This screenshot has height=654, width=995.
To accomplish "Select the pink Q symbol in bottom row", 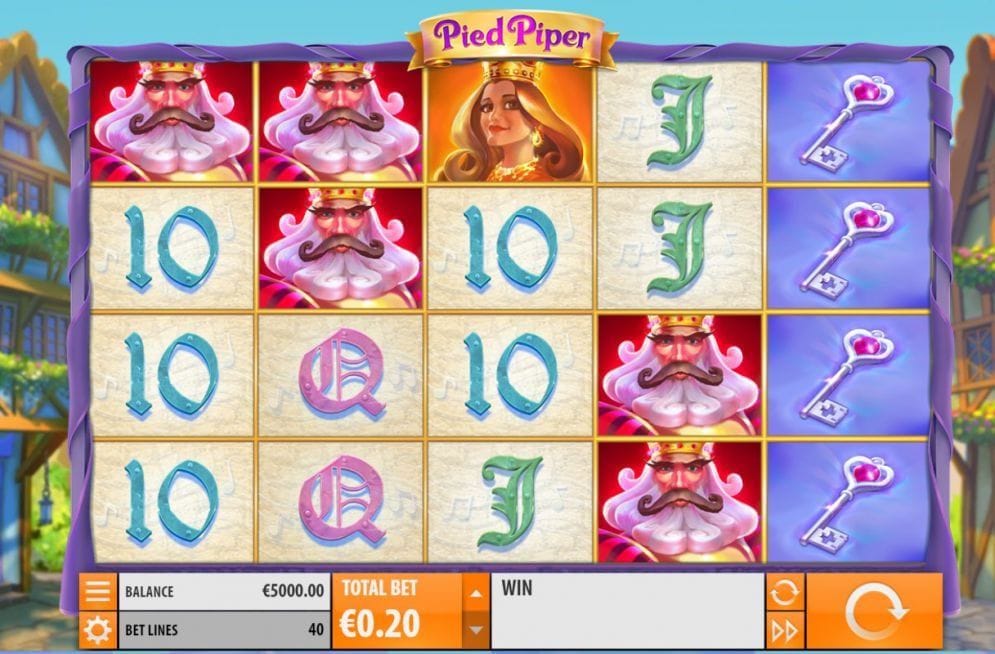I will [x=341, y=502].
